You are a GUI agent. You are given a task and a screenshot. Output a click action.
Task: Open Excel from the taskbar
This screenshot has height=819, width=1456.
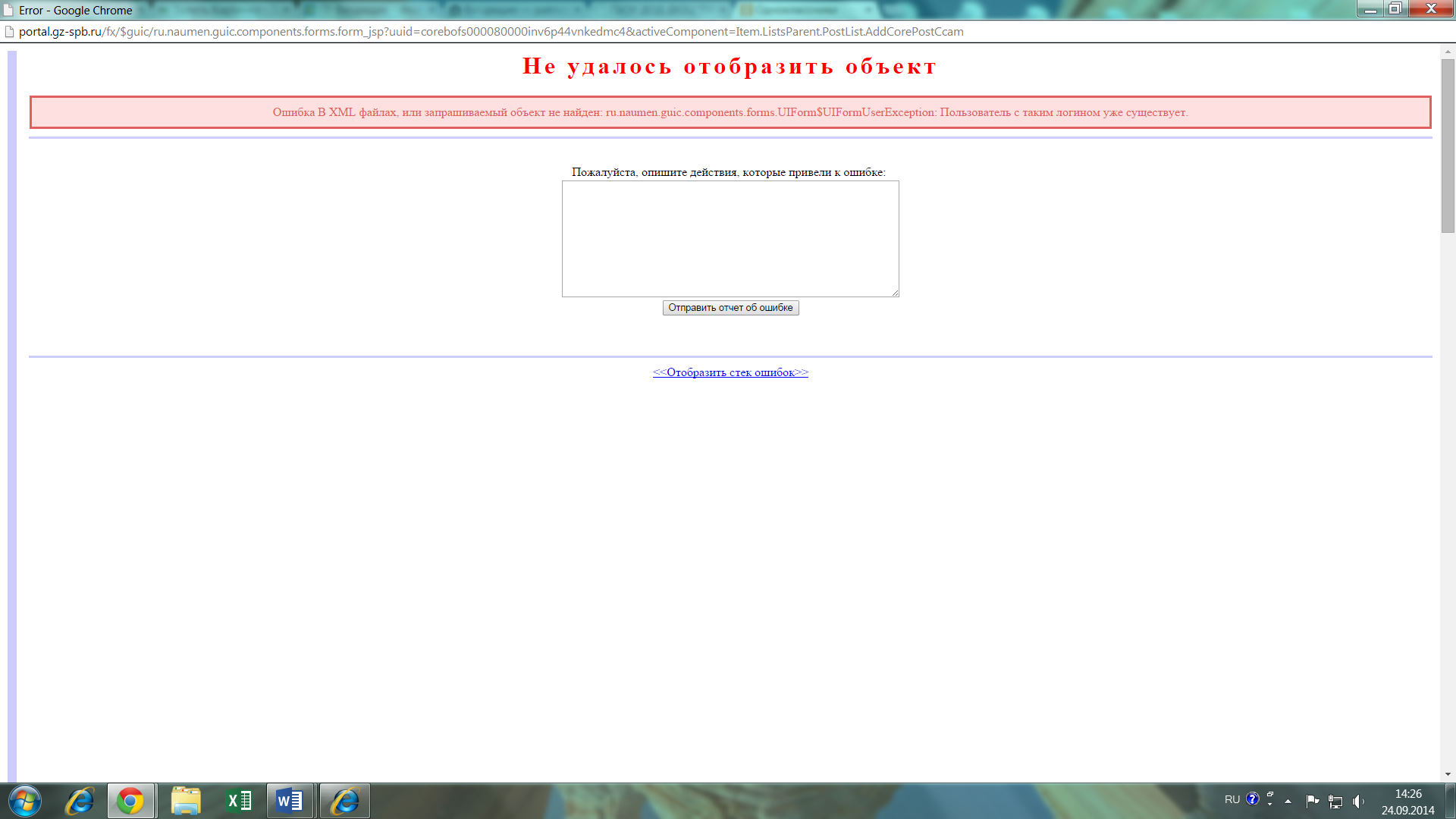[240, 801]
